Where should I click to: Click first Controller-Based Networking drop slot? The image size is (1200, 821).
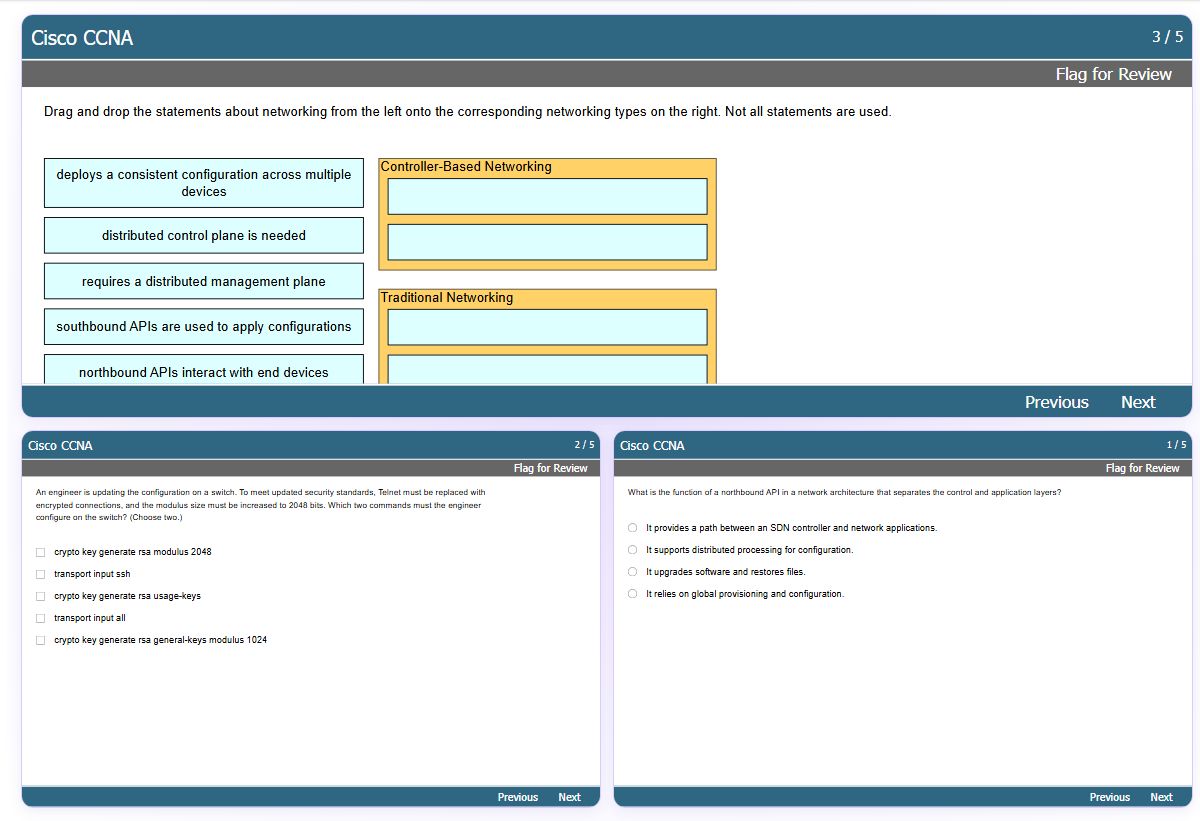coord(547,196)
